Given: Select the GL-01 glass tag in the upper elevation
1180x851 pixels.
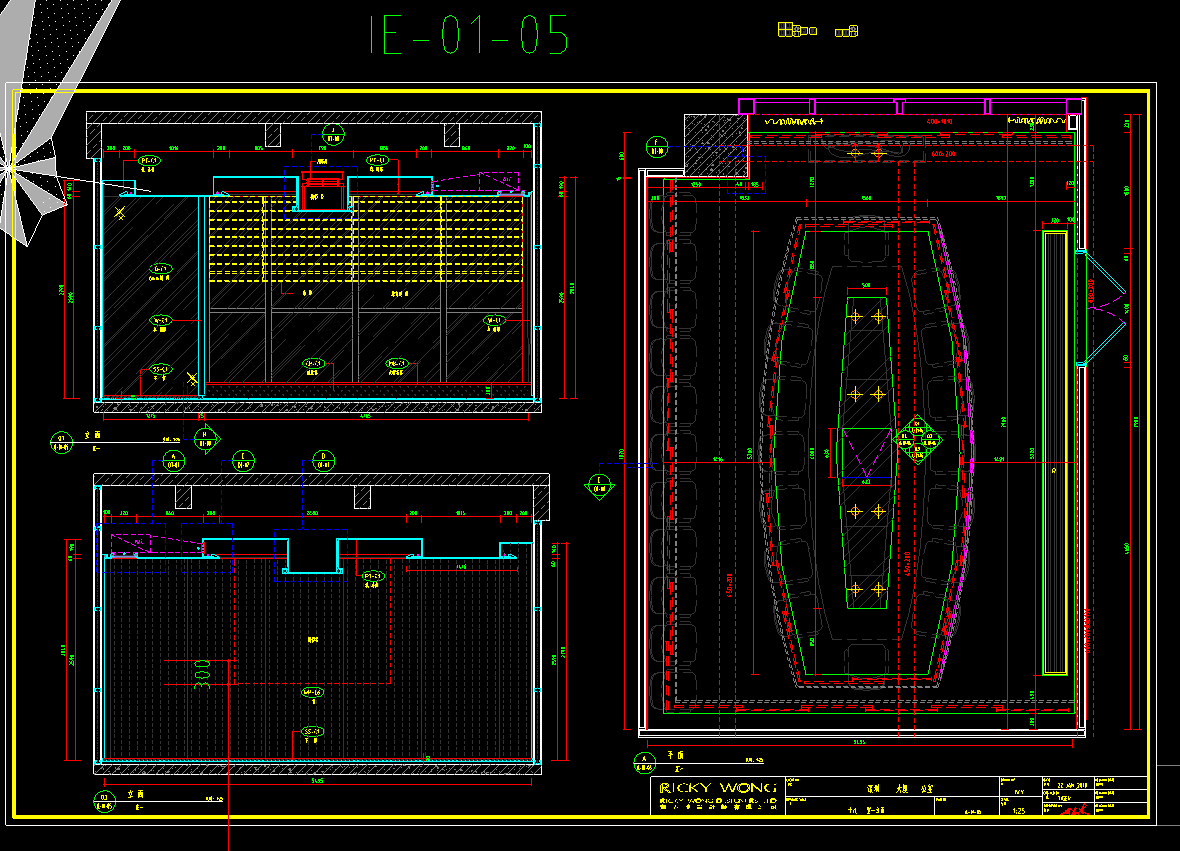Looking at the screenshot, I should pos(159,269).
